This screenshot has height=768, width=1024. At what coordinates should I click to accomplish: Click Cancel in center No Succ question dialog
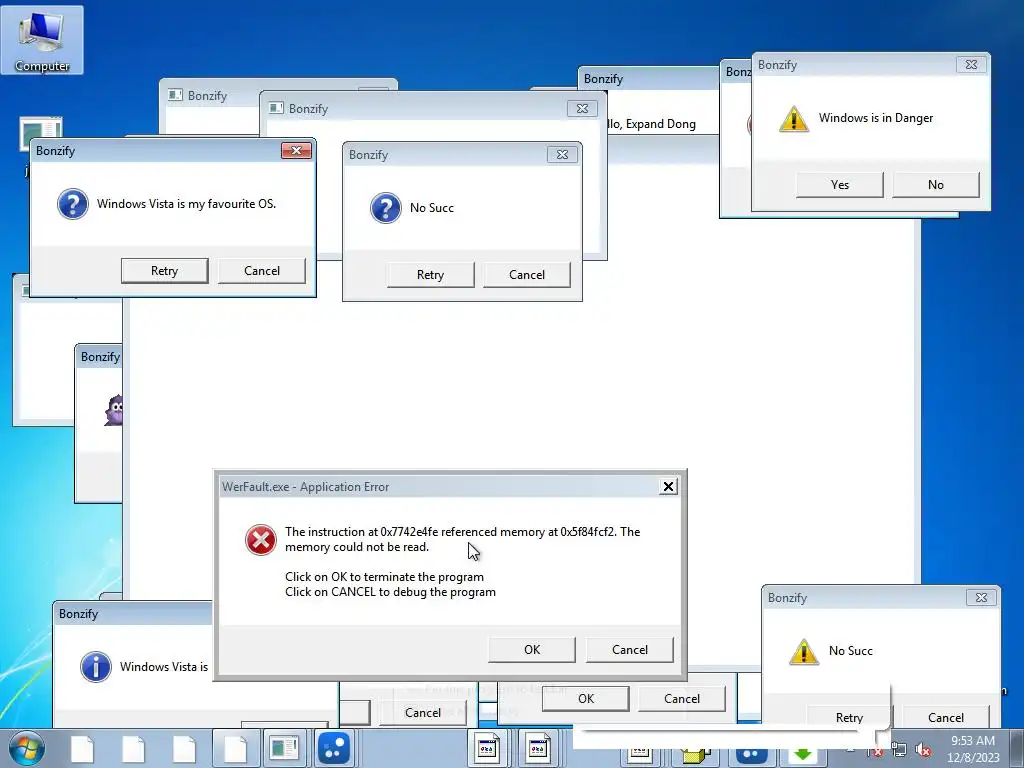click(527, 274)
